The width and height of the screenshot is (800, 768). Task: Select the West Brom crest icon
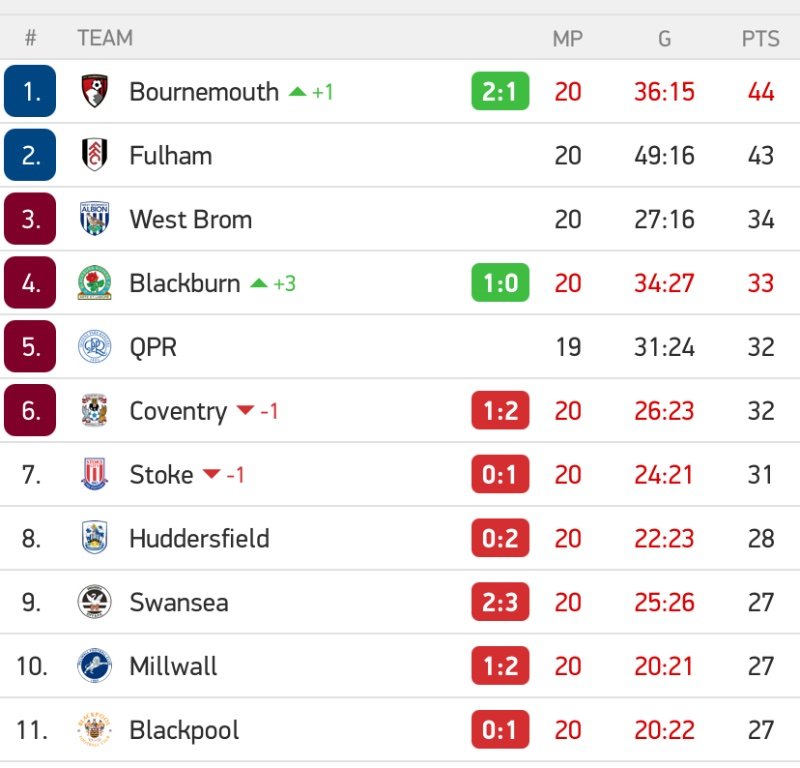click(x=94, y=219)
